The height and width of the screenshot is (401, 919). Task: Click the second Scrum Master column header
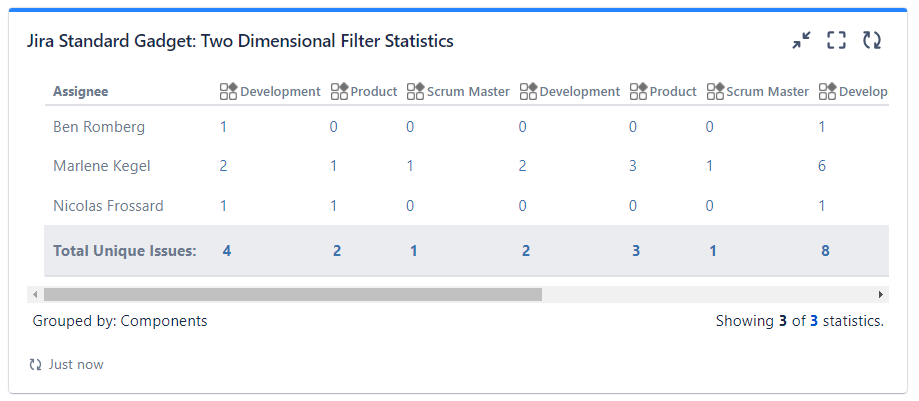tap(767, 92)
